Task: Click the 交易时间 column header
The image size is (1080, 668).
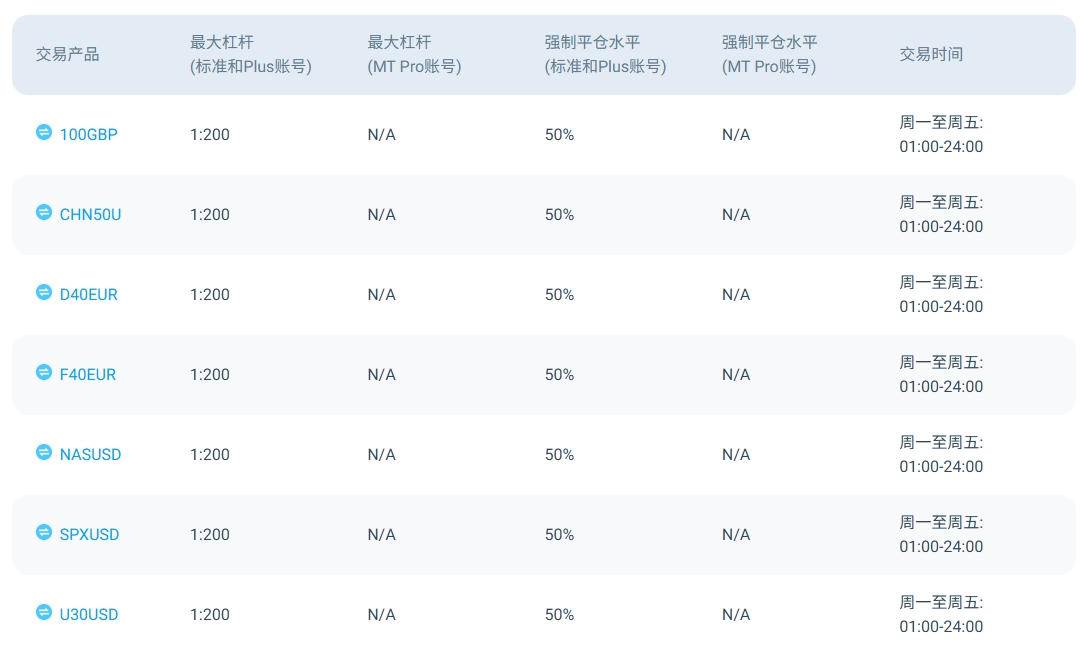Action: pyautogui.click(x=930, y=54)
